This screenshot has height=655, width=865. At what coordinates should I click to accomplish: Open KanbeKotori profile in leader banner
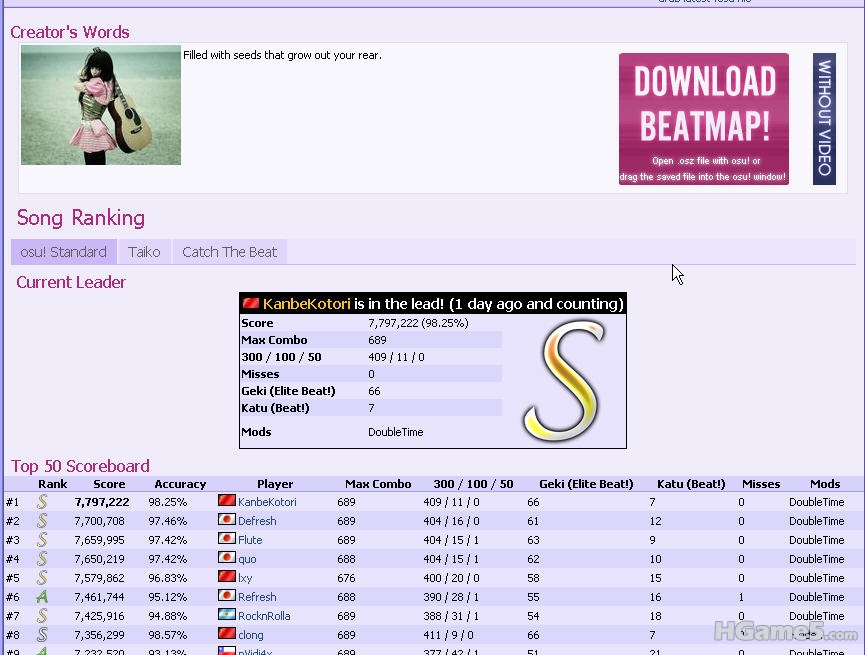pos(306,304)
